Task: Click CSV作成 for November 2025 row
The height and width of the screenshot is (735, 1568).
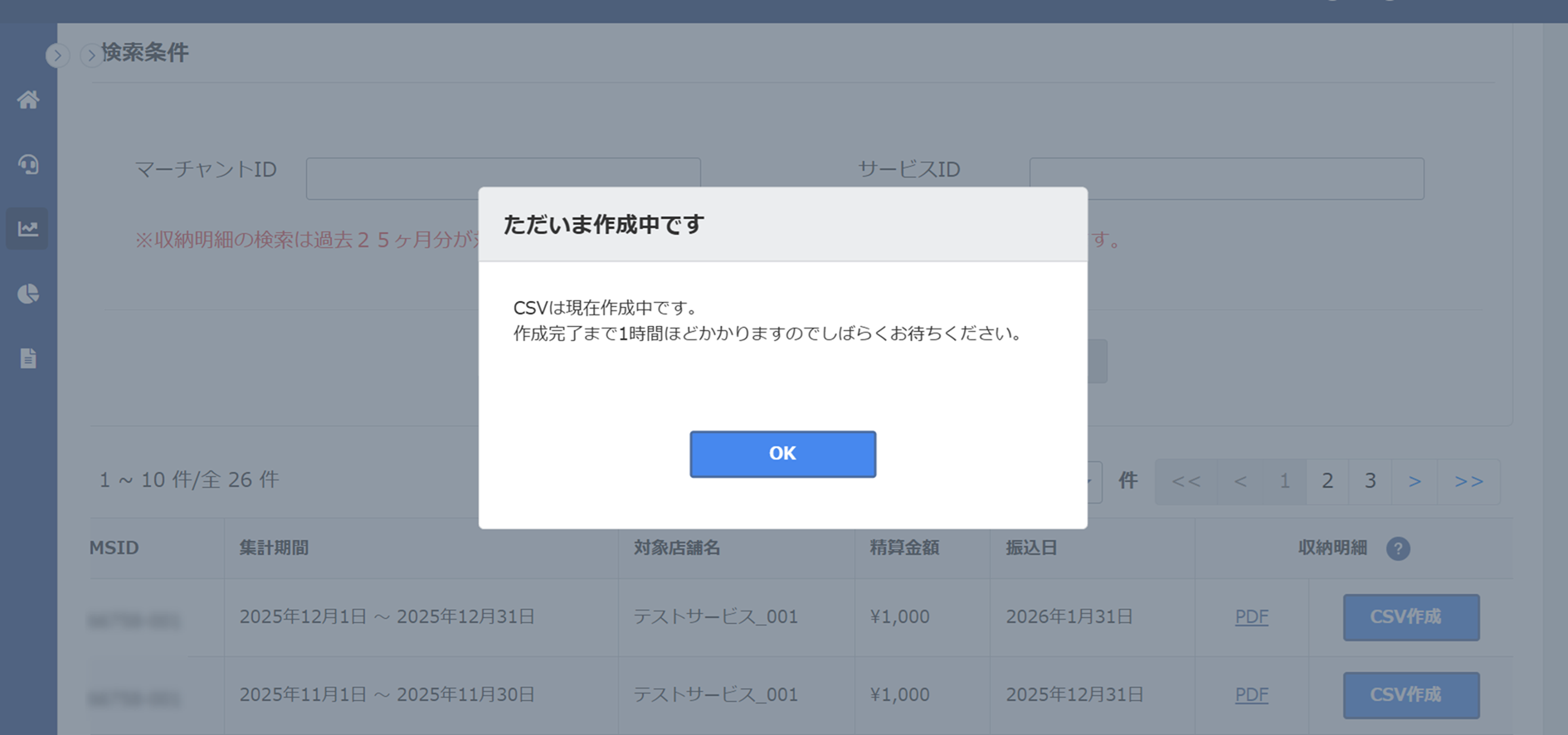Action: tap(1410, 694)
